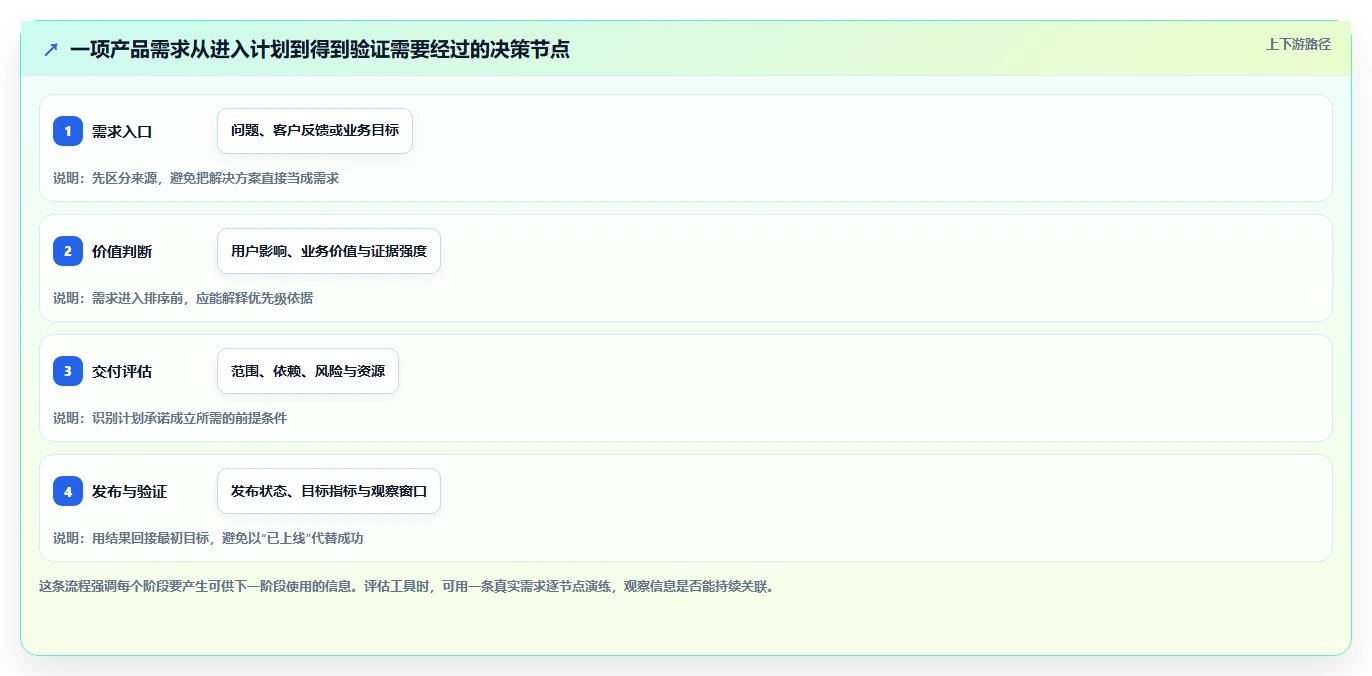Click the 价值判断 step title
The height and width of the screenshot is (676, 1372).
tap(122, 251)
